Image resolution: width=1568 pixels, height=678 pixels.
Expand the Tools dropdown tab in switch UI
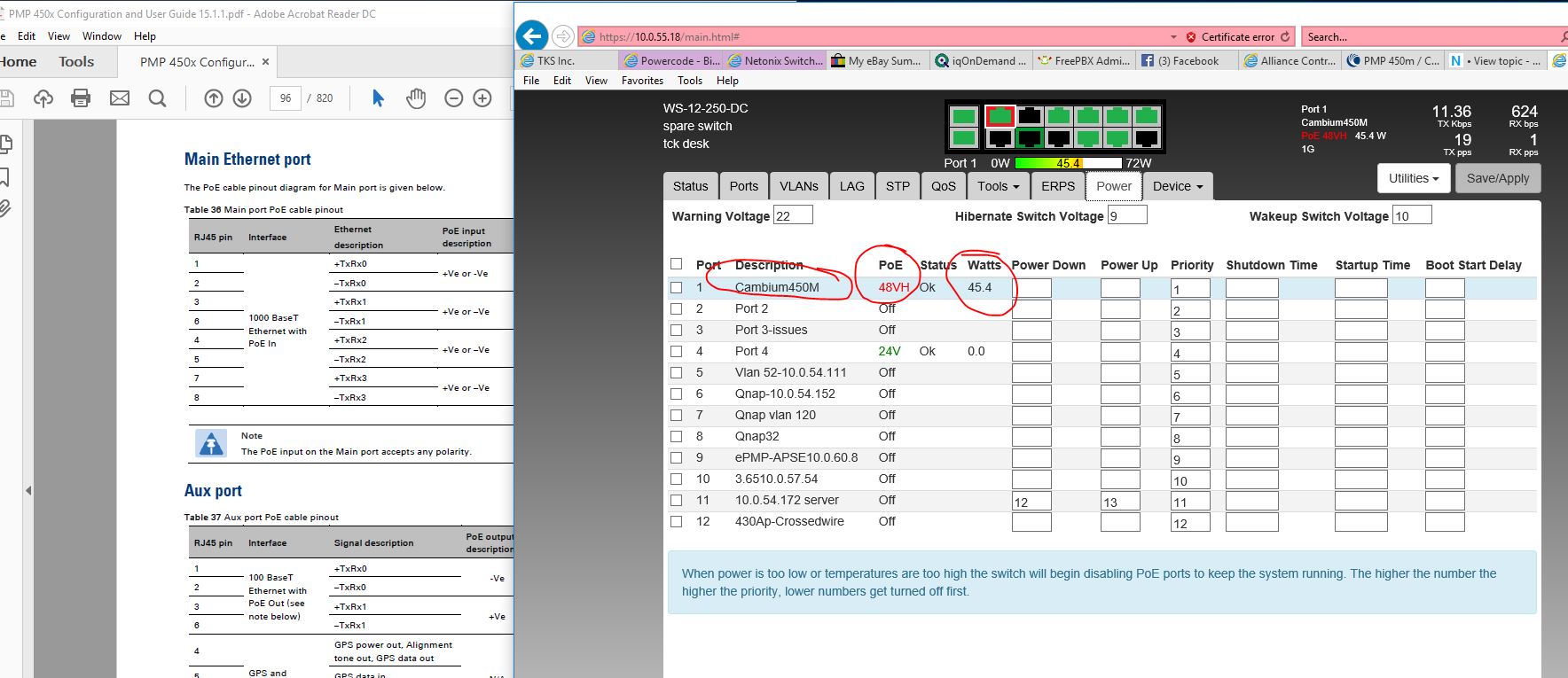coord(998,186)
